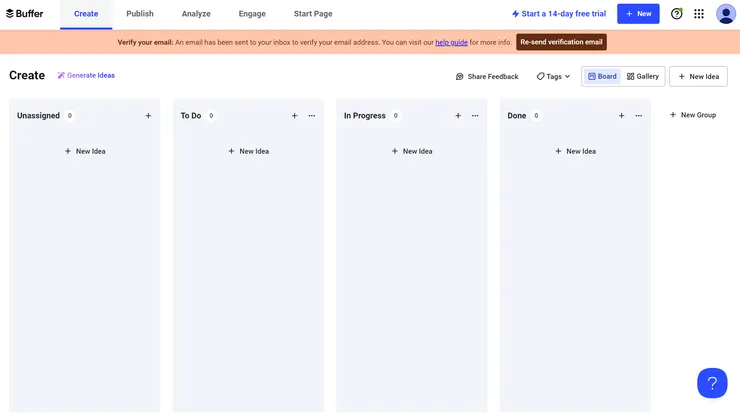
Task: Open the apps grid menu
Action: coord(699,14)
